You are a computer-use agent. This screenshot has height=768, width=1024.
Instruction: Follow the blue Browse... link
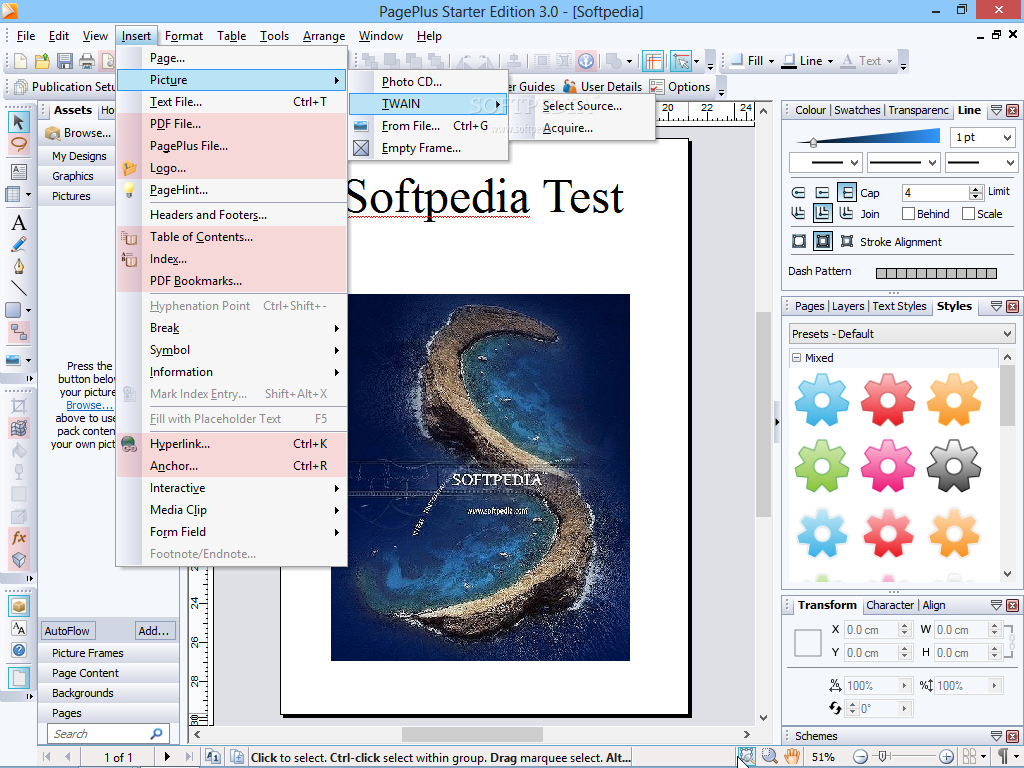click(x=89, y=405)
